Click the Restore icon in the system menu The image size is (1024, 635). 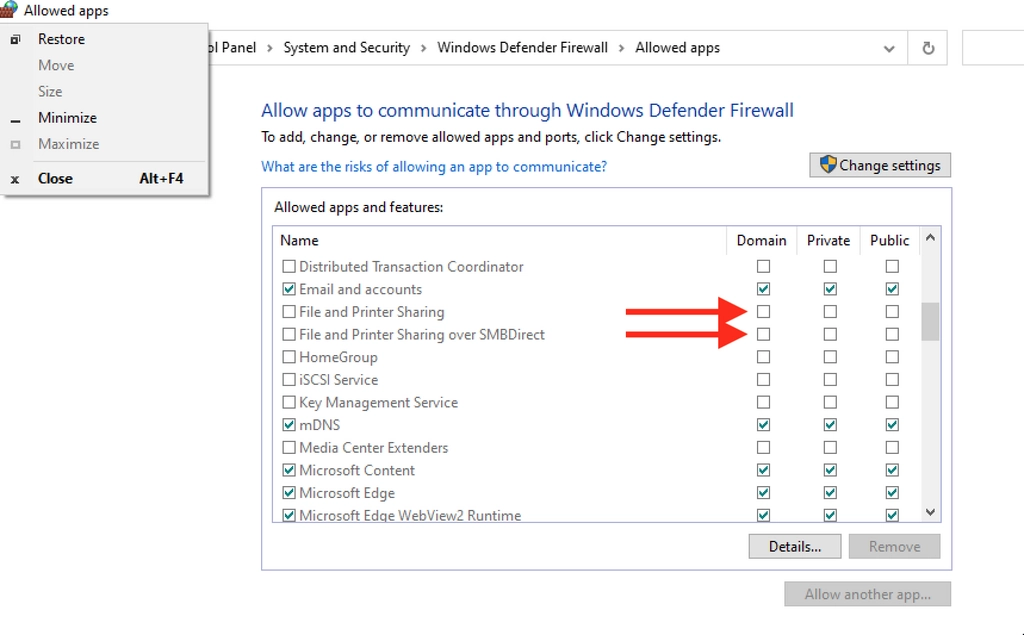(x=15, y=39)
